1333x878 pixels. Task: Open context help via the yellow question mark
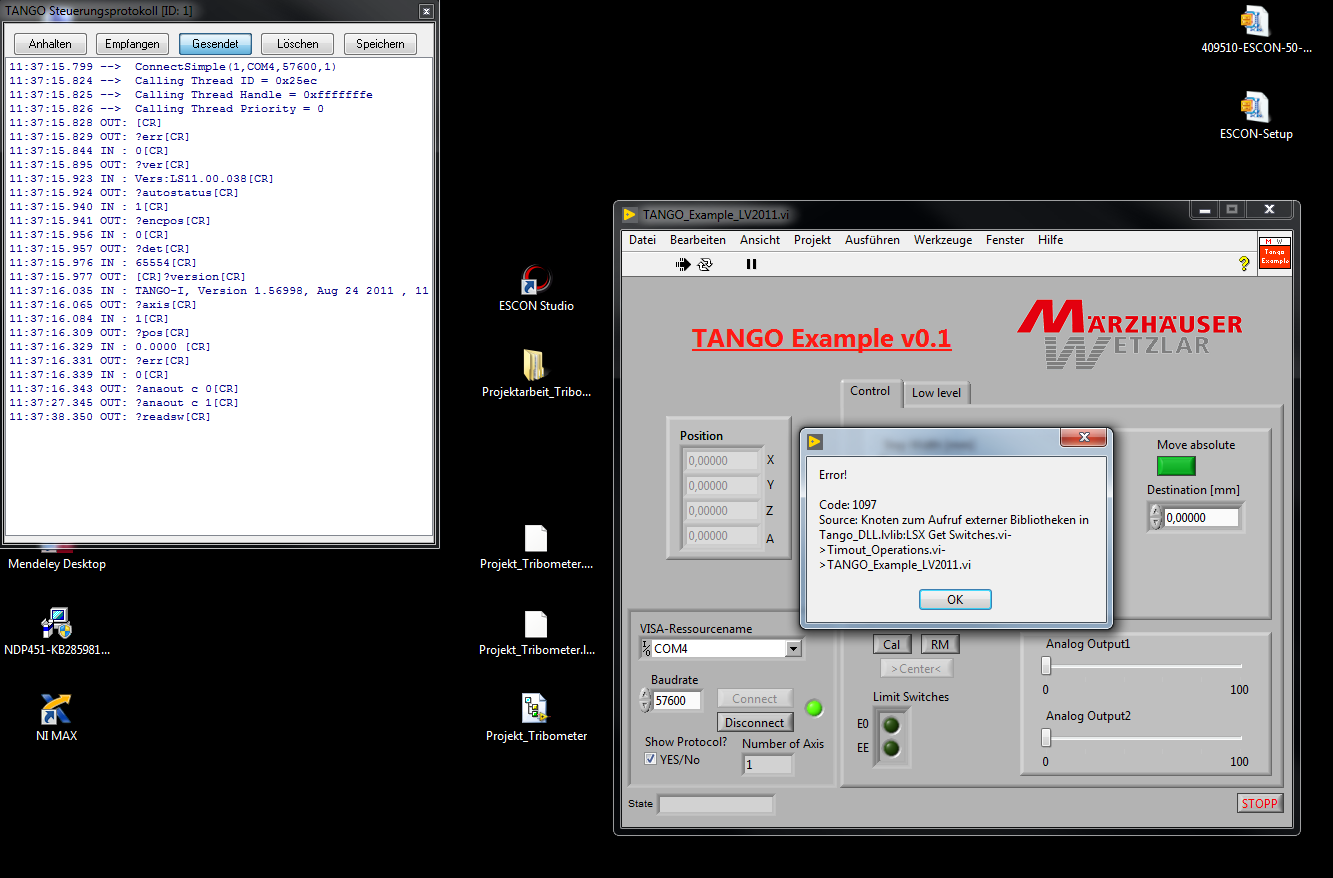[x=1244, y=264]
